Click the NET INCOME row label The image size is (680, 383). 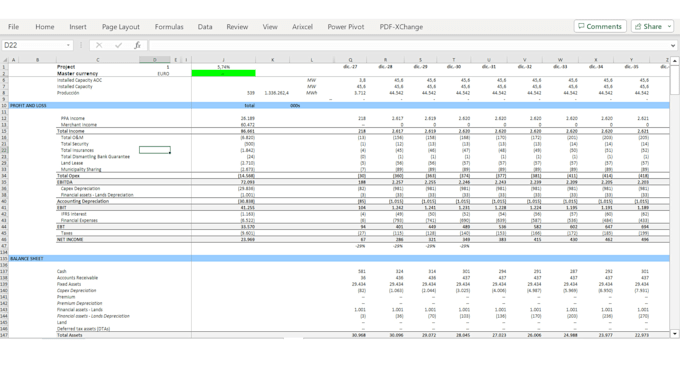pos(70,239)
